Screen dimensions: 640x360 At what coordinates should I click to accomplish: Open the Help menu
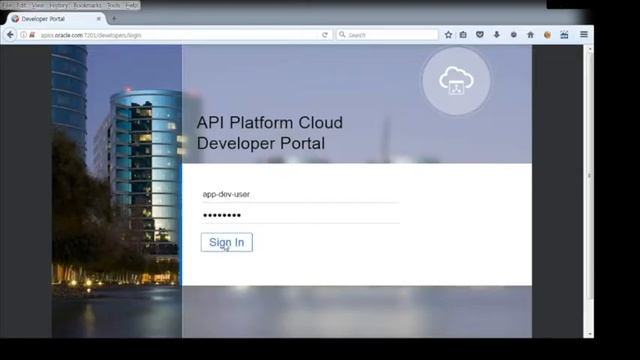tap(131, 5)
